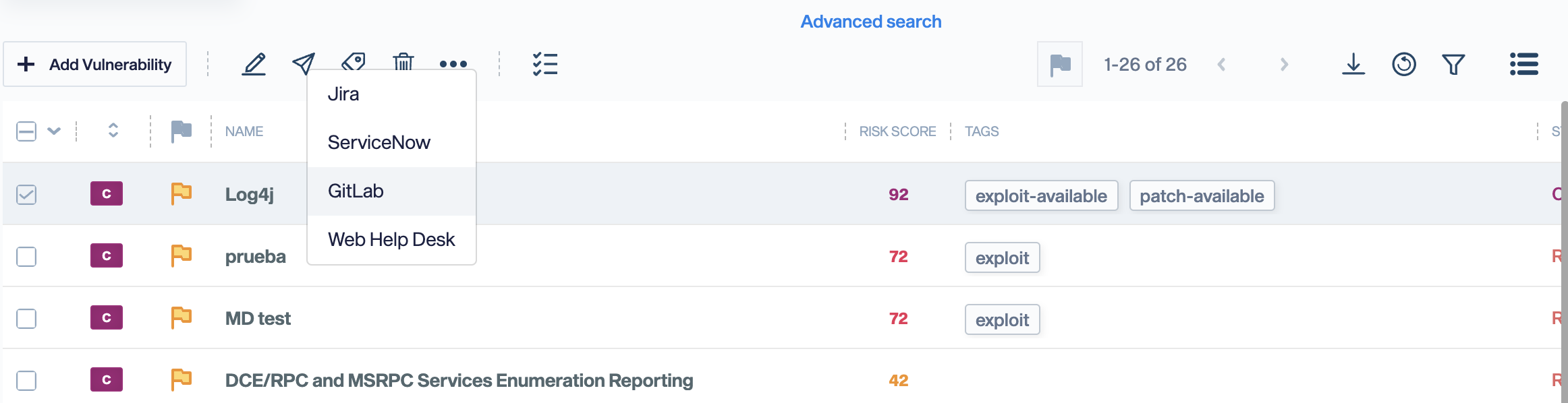The height and width of the screenshot is (403, 1568).
Task: Open the filter funnel icon
Action: (x=1453, y=64)
